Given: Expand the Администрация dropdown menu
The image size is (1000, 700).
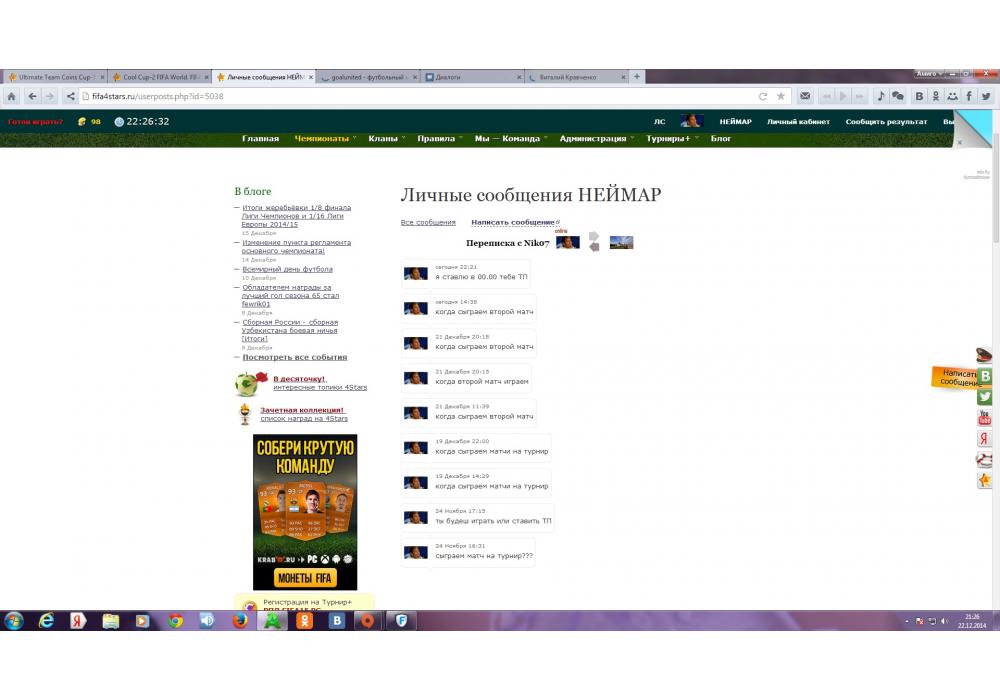Looking at the screenshot, I should point(595,139).
